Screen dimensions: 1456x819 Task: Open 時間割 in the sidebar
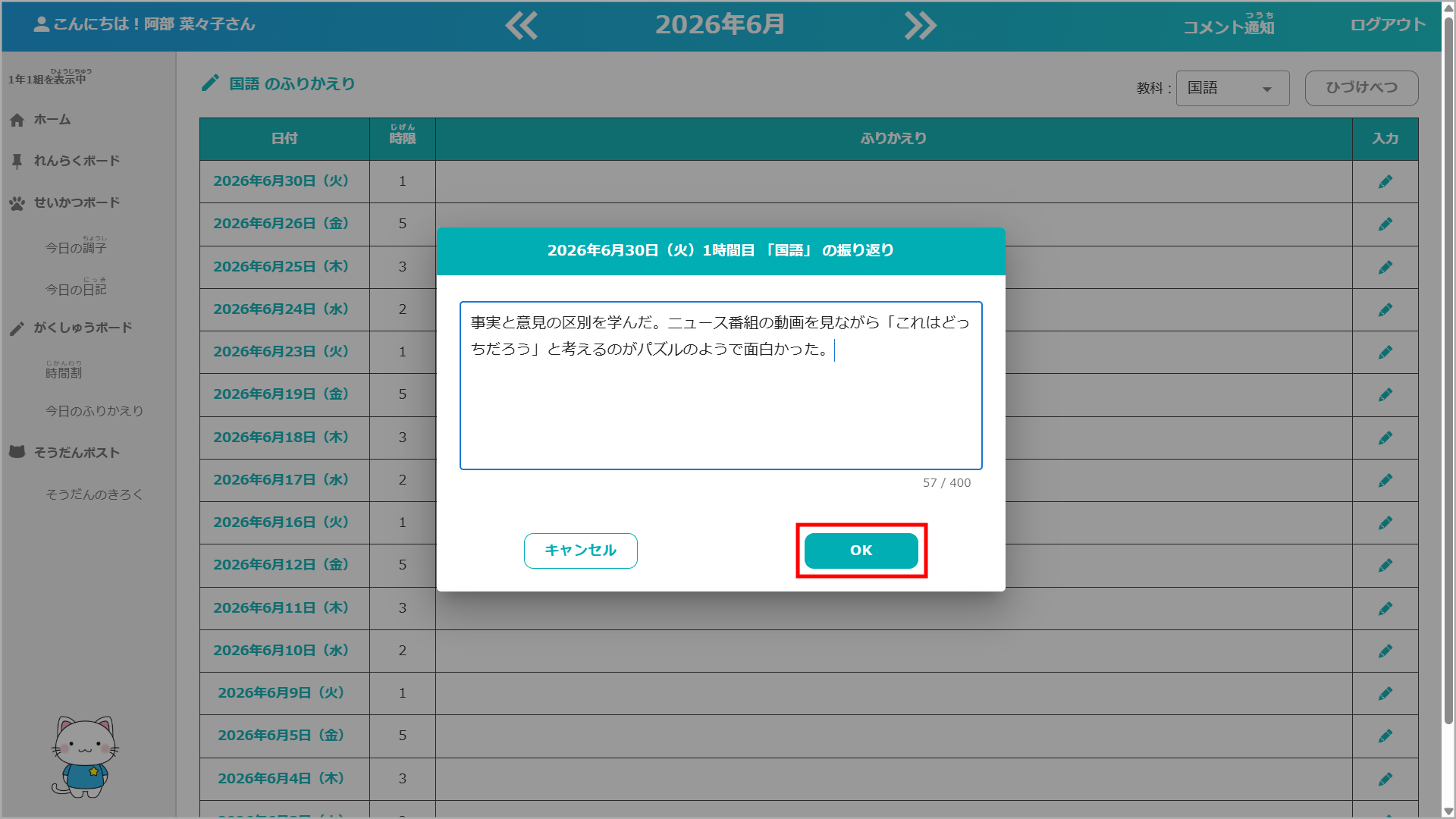click(64, 370)
